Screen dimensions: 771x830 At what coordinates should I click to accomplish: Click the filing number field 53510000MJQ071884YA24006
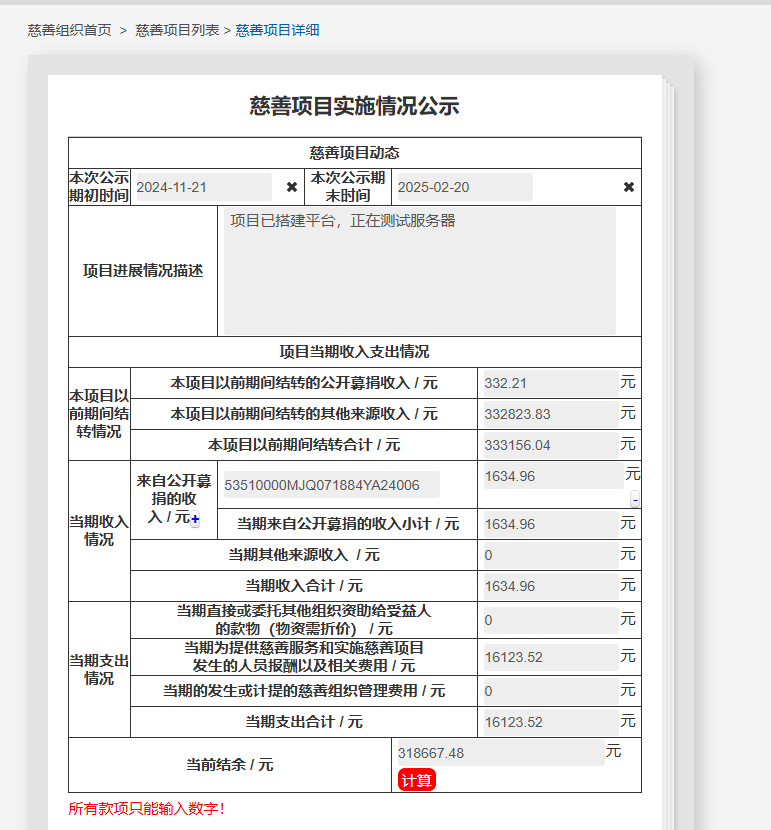point(331,485)
